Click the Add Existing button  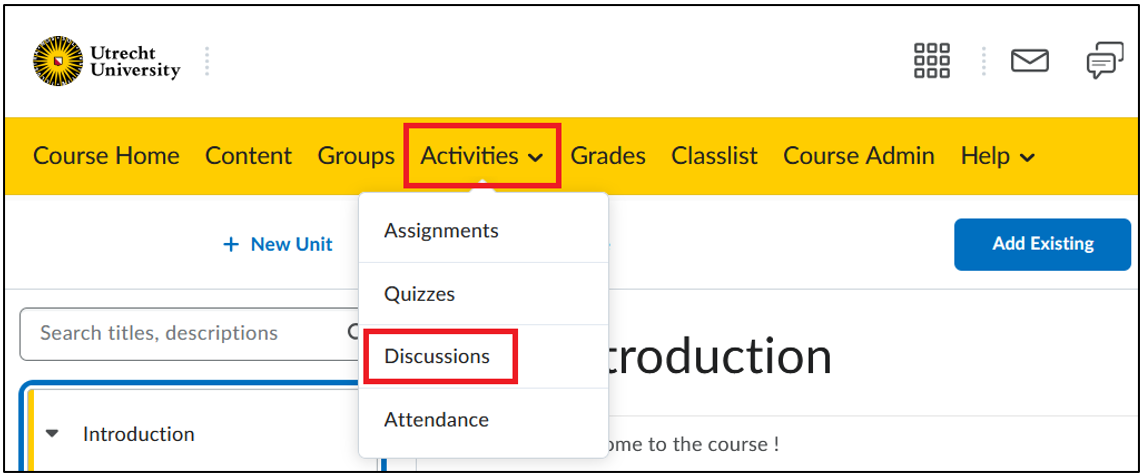click(1042, 244)
